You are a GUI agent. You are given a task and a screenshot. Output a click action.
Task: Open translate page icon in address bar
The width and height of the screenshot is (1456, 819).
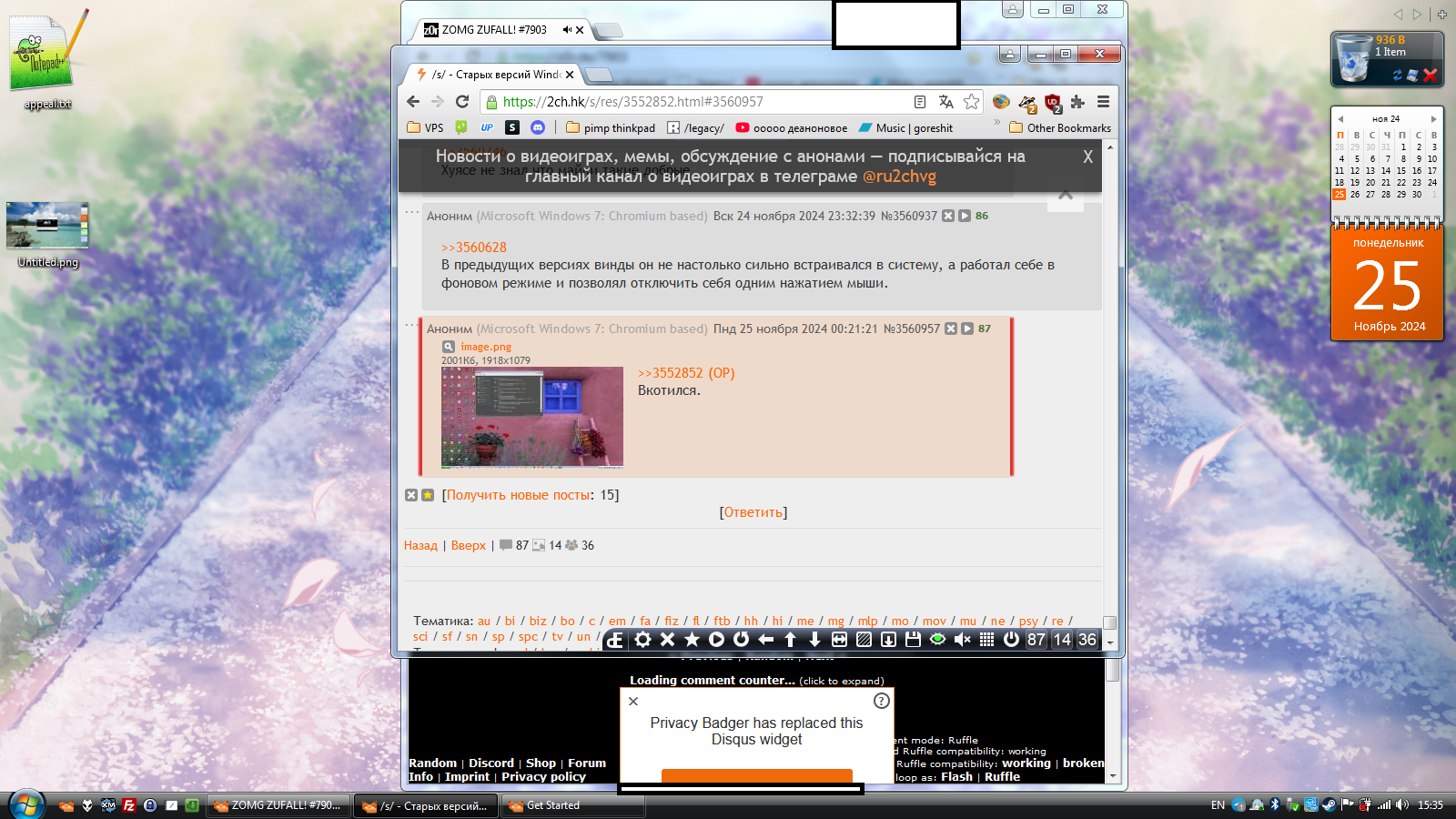946,102
